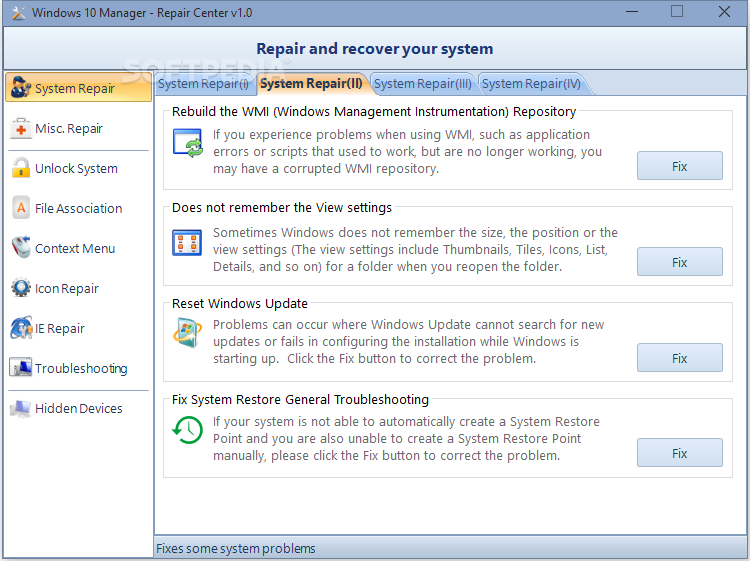
Task: Fix System Restore General Troubleshooting
Action: click(x=680, y=452)
